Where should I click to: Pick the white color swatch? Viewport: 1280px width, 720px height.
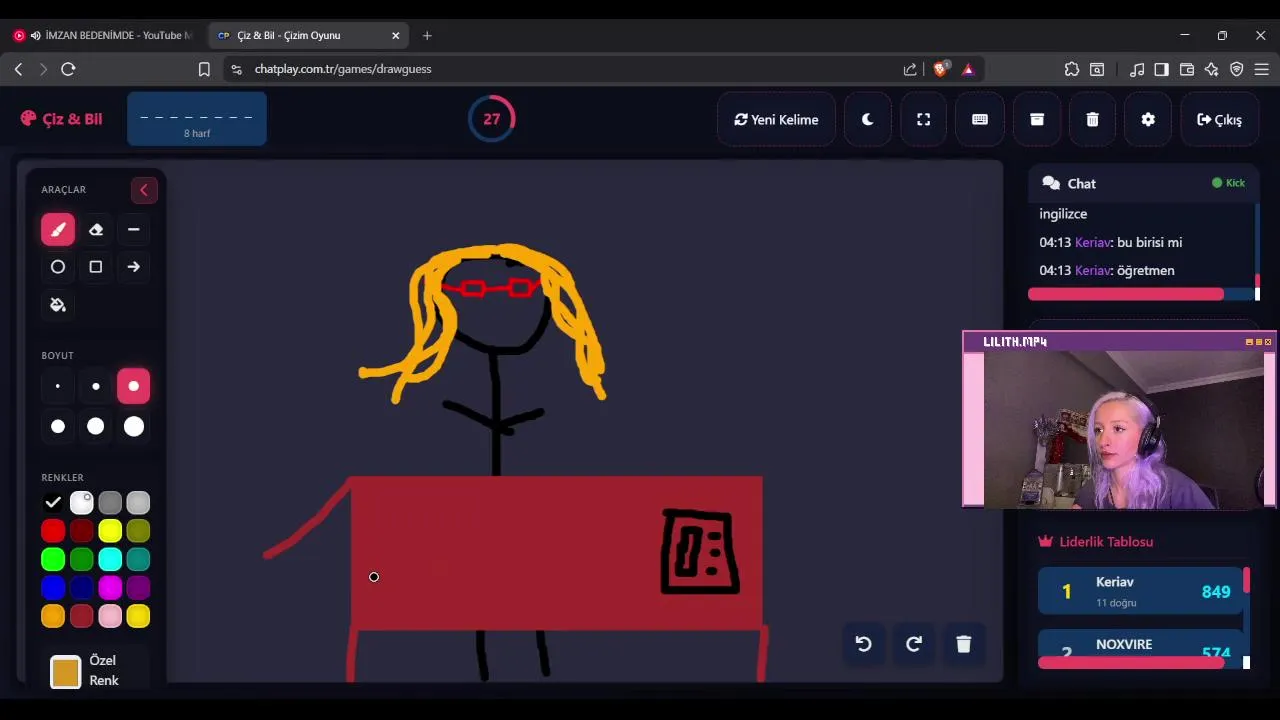tap(82, 502)
